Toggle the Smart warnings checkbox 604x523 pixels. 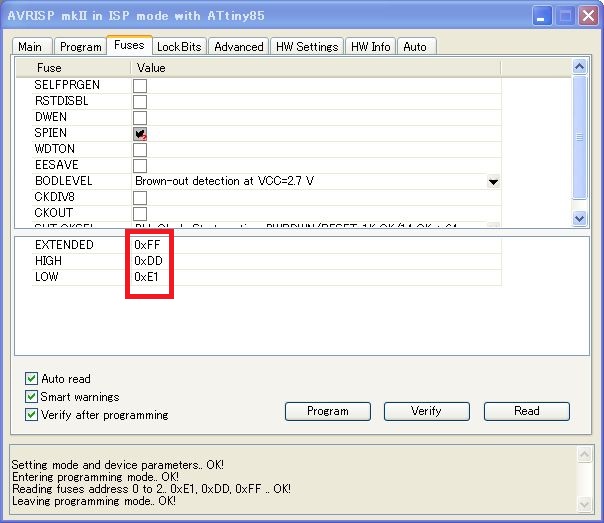[32, 397]
